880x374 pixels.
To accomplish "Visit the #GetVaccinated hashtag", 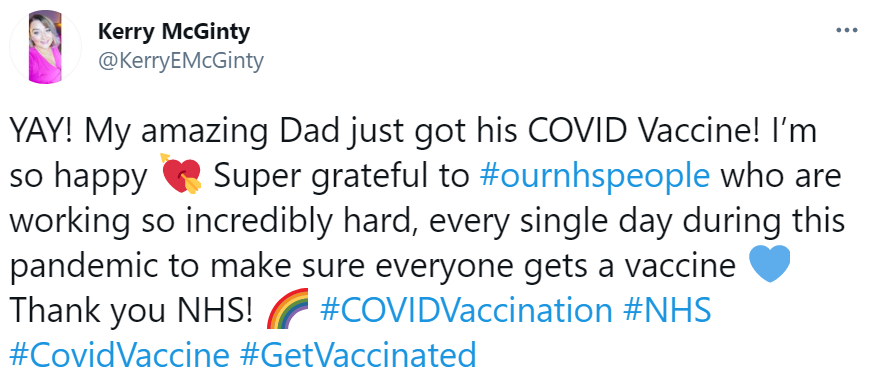I will click(x=358, y=354).
